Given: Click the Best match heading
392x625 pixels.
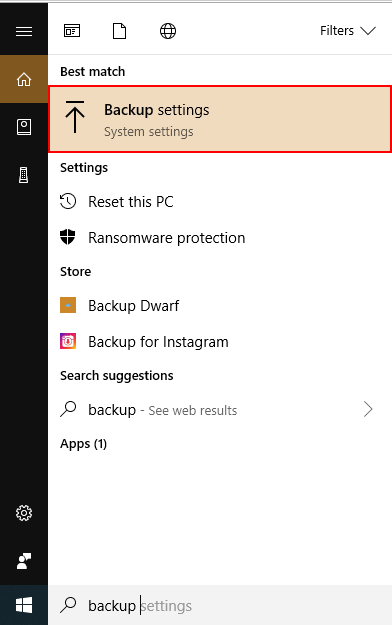Looking at the screenshot, I should pyautogui.click(x=93, y=72).
